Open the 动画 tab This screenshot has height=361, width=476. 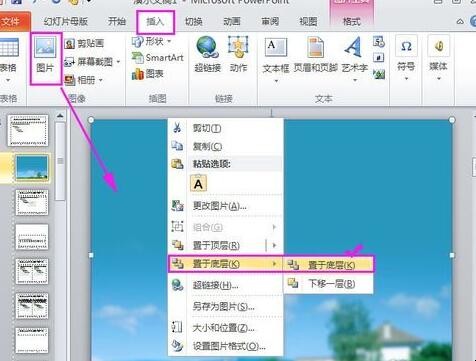pyautogui.click(x=232, y=22)
